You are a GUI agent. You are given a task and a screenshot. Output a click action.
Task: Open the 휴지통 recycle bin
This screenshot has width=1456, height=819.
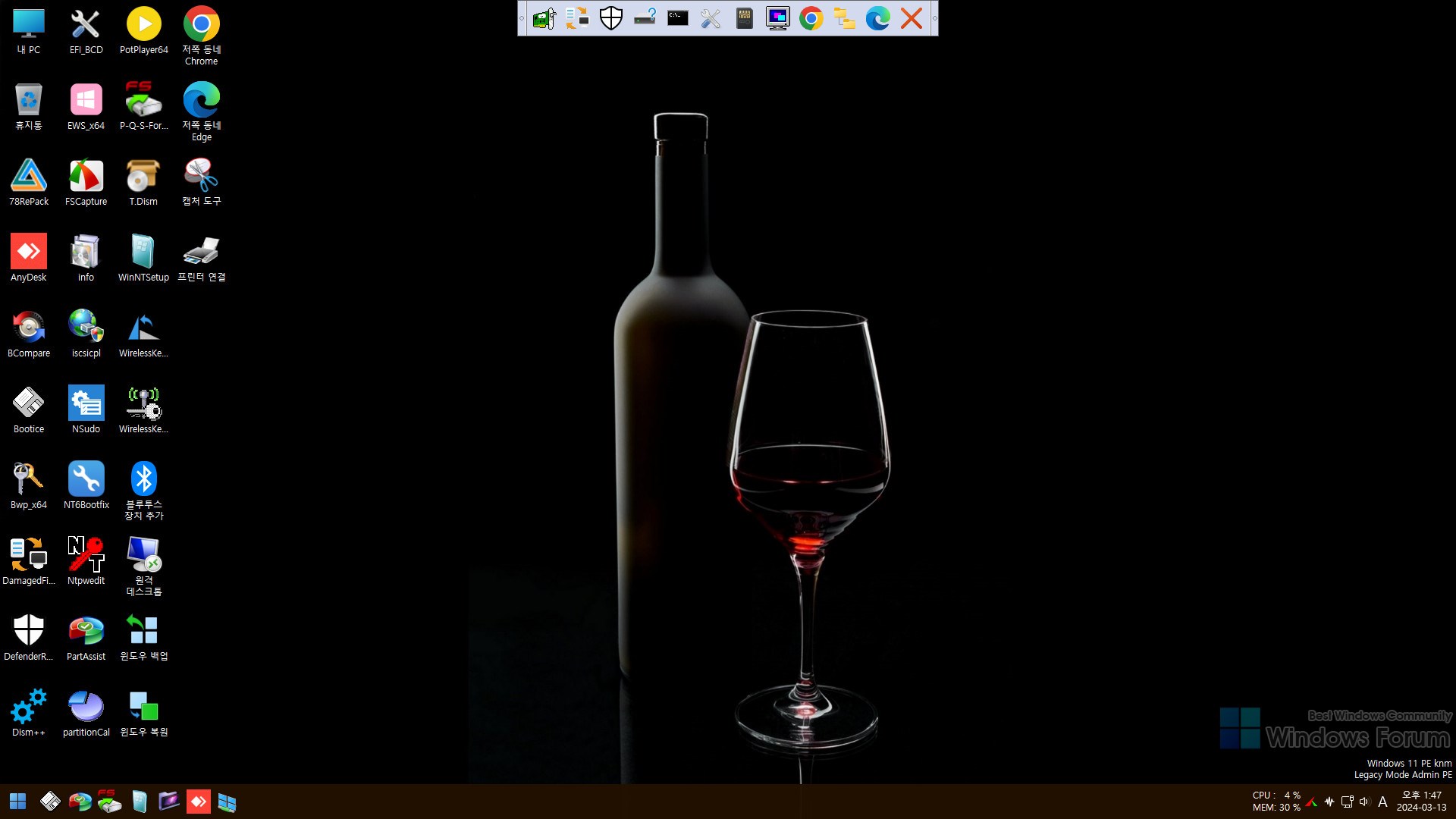pos(29,108)
